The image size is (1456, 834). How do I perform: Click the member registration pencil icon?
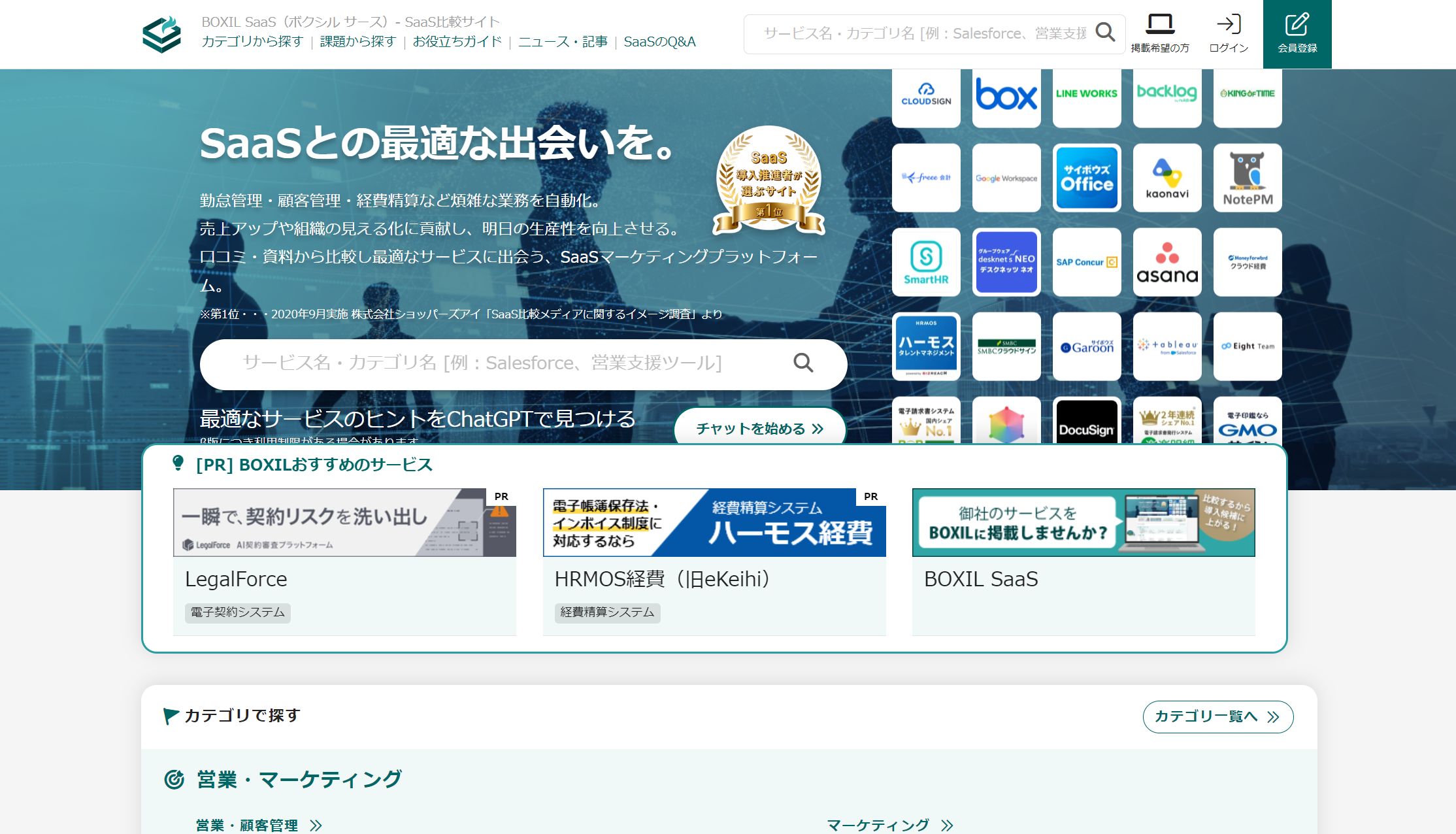[x=1297, y=24]
